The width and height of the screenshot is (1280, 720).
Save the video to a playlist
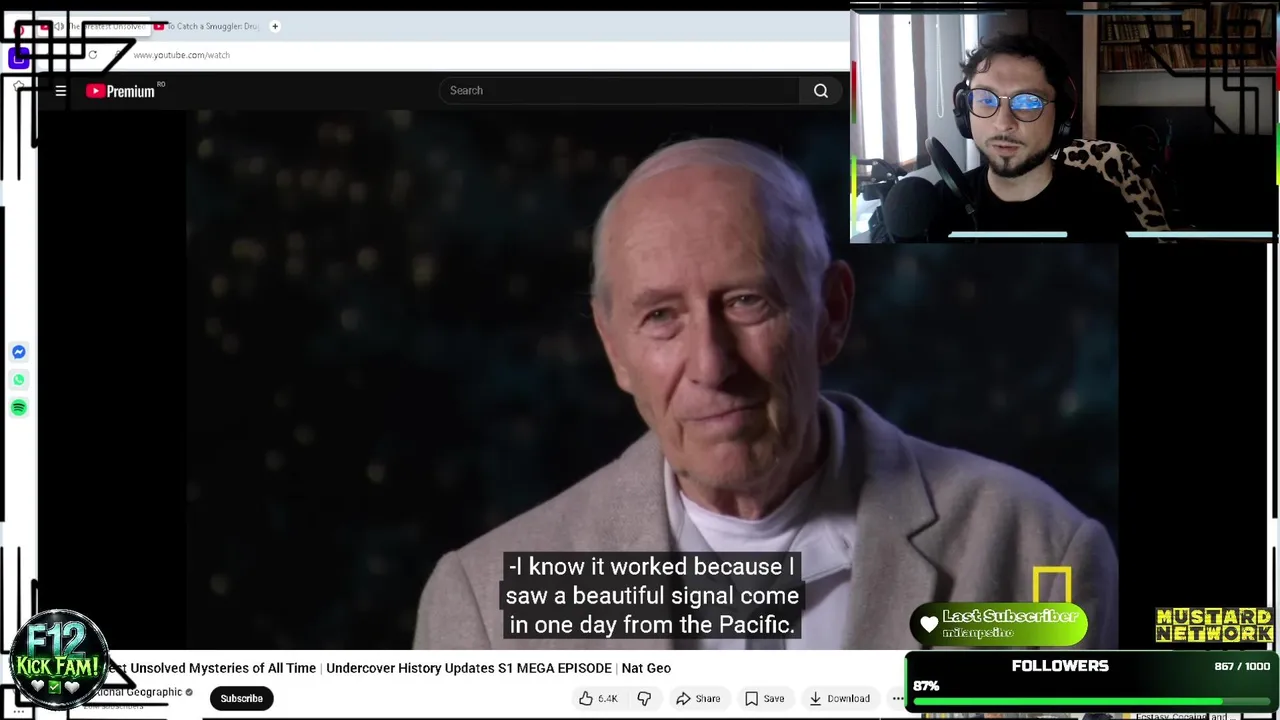coord(764,698)
